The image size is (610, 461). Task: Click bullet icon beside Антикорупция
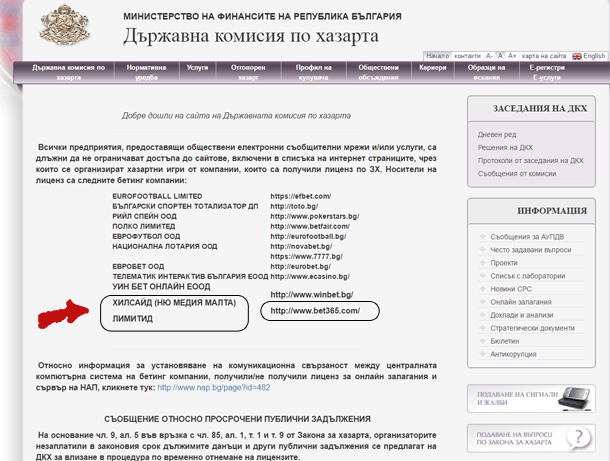(483, 354)
